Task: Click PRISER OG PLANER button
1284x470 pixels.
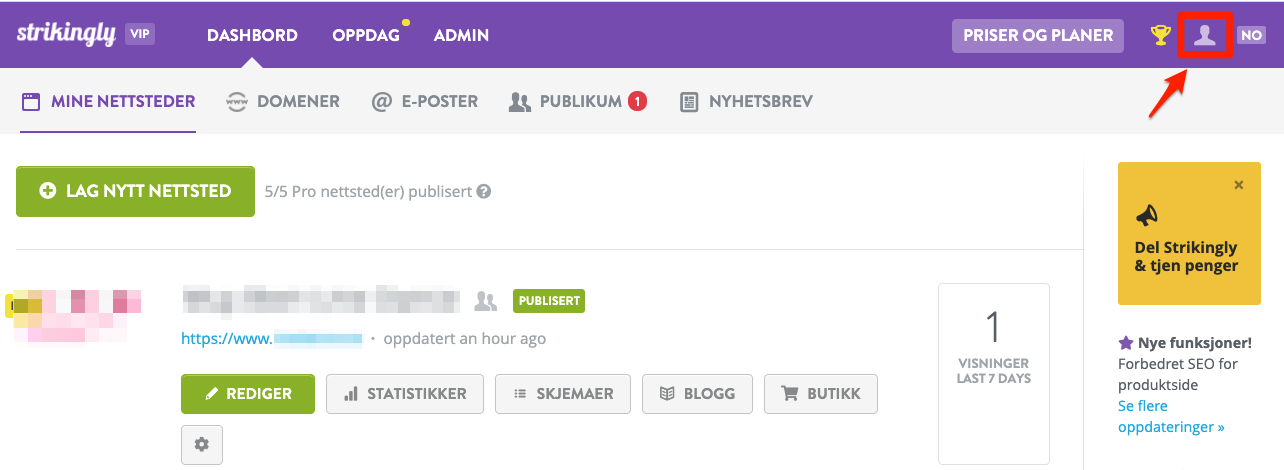Action: 1038,35
